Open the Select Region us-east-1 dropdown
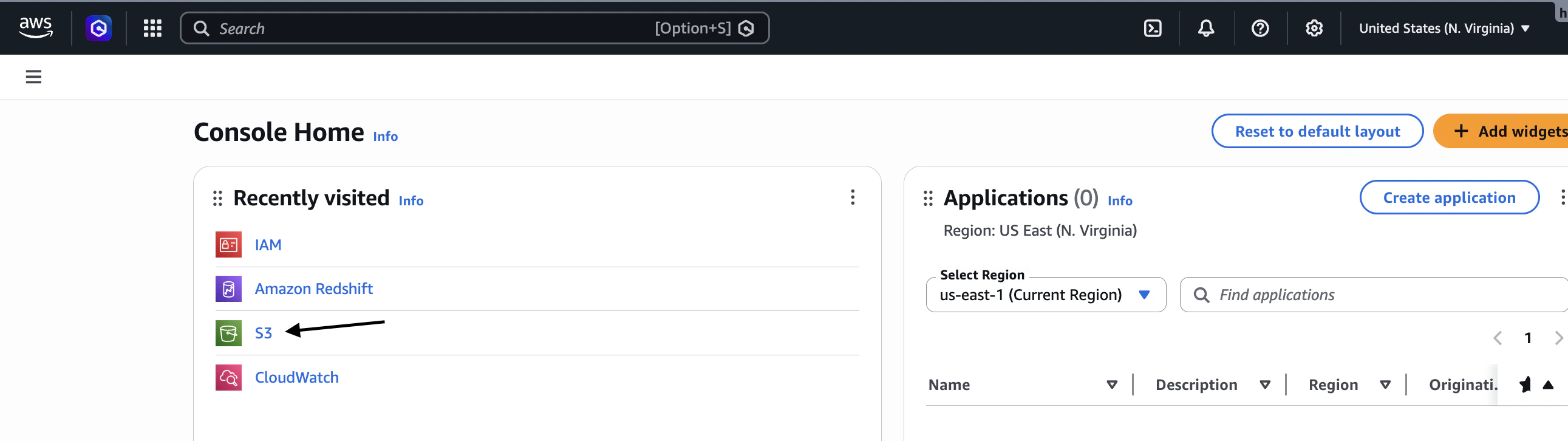The width and height of the screenshot is (1568, 441). [x=1046, y=295]
